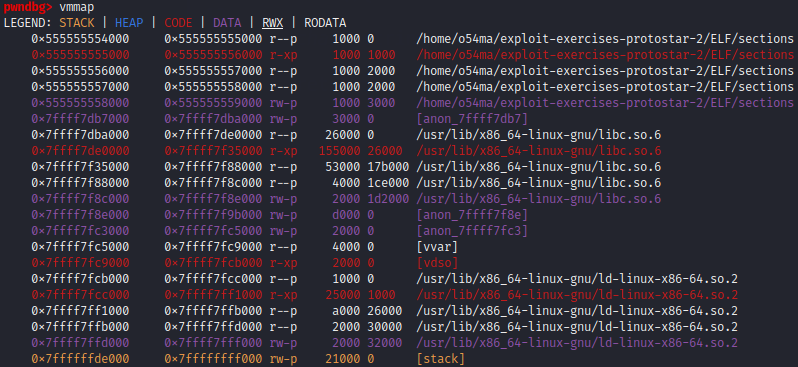
Task: Click start address 0x555555557000
Action: 80,87
